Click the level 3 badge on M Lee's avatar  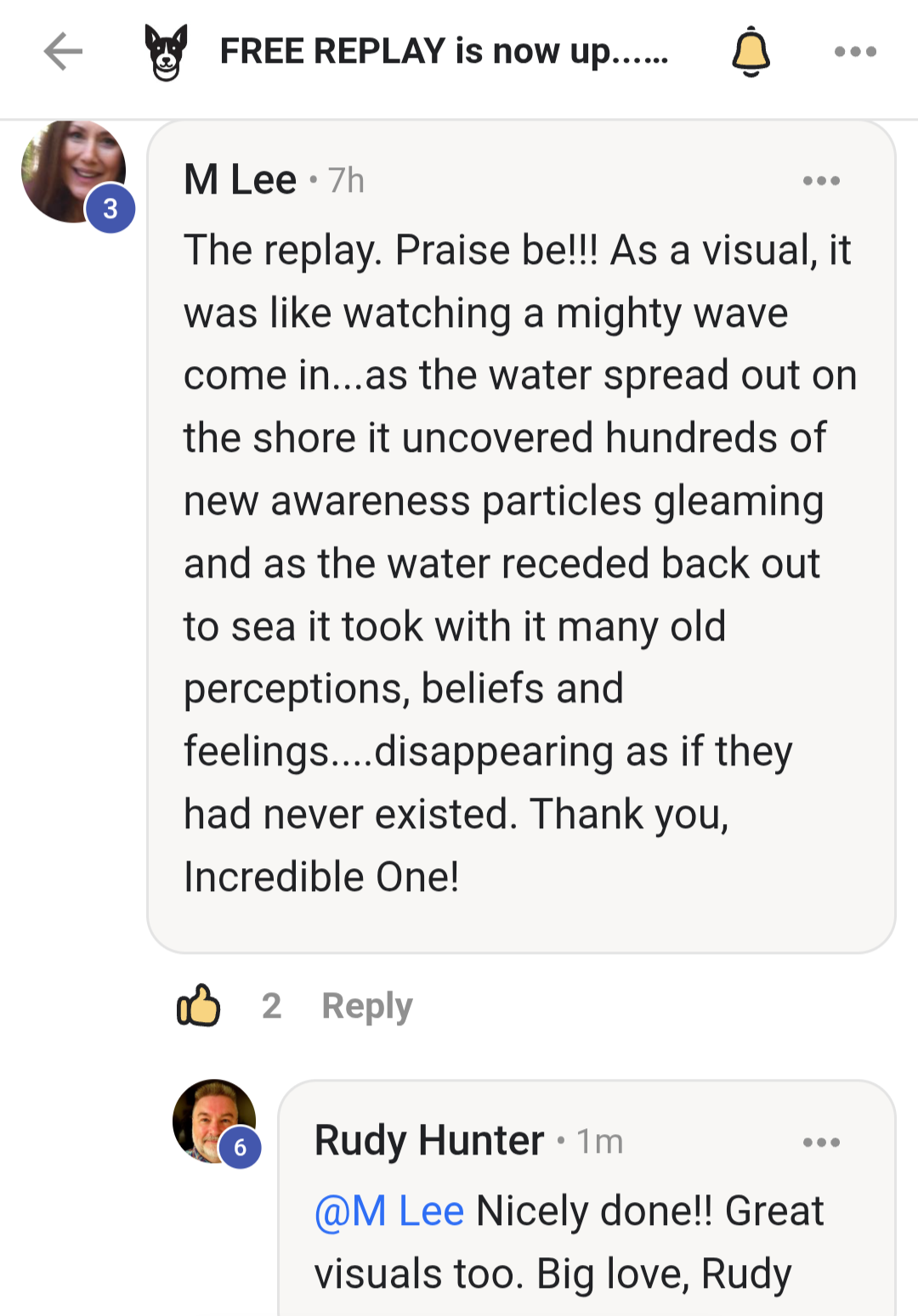pos(110,208)
